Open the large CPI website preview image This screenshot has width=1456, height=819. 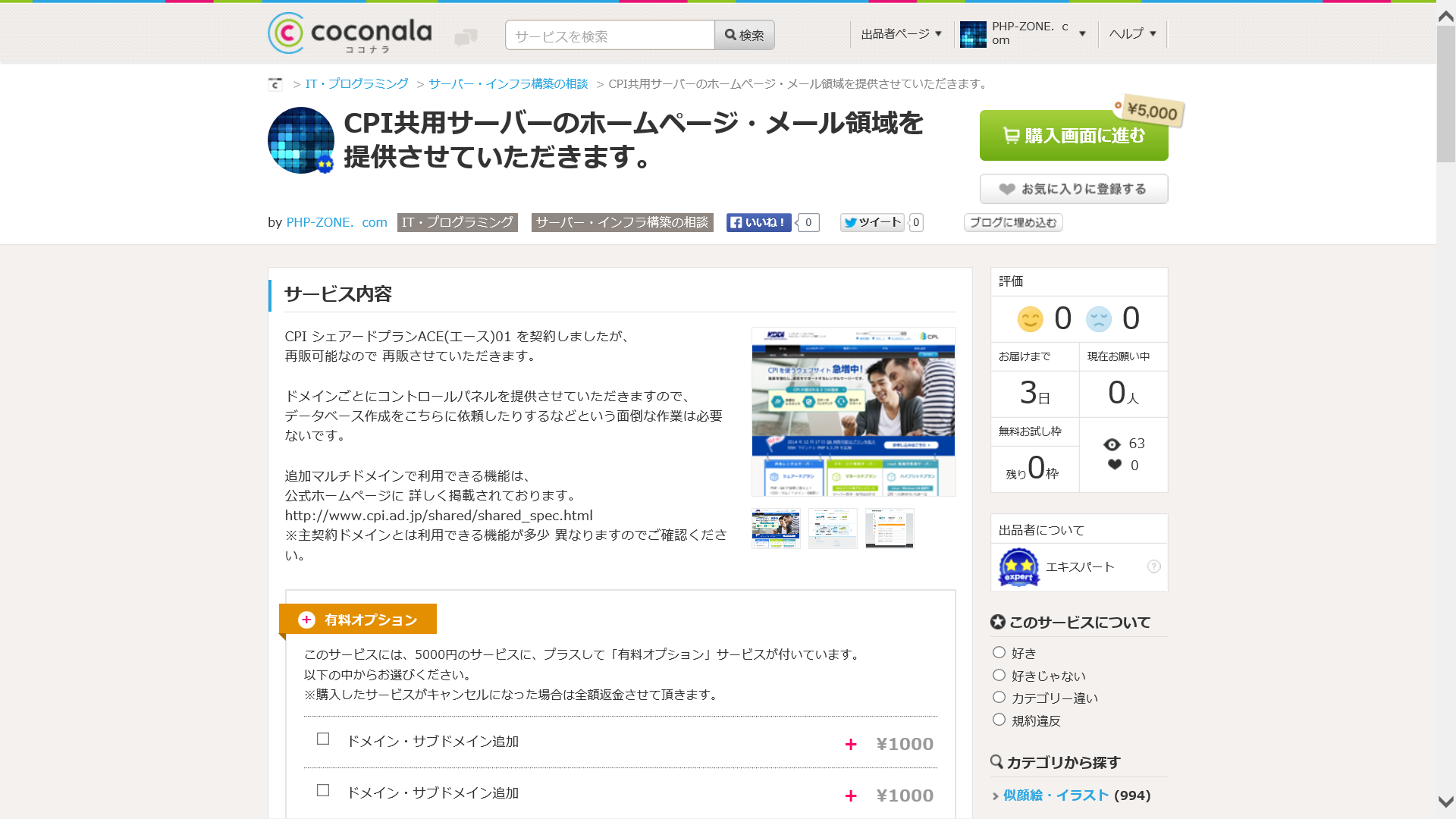(853, 412)
